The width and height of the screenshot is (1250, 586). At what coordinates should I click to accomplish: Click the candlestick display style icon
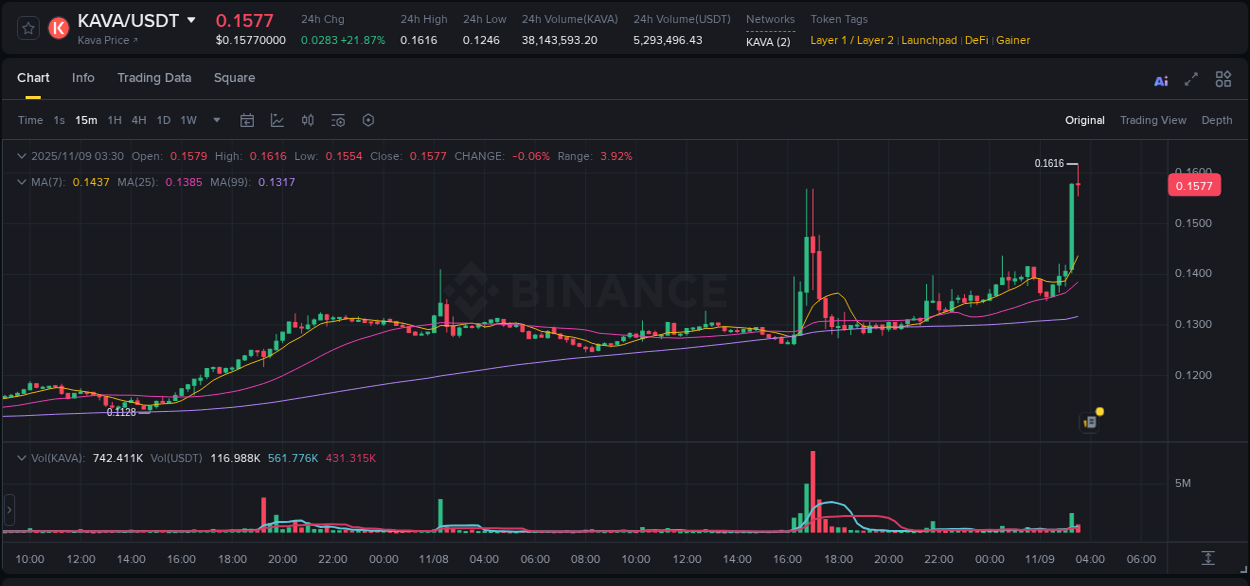coord(307,120)
